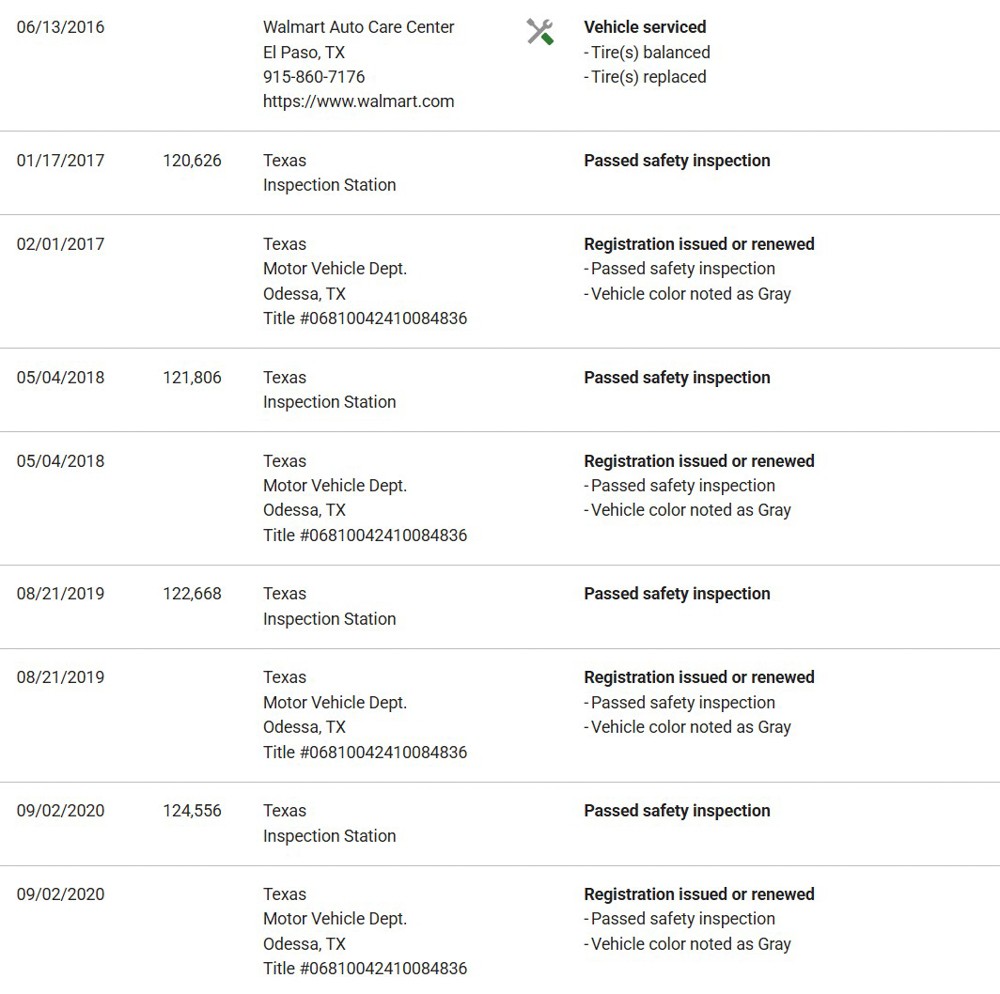Viewport: 1000px width, 994px height.
Task: Select the El Paso, TX location text
Action: point(304,52)
